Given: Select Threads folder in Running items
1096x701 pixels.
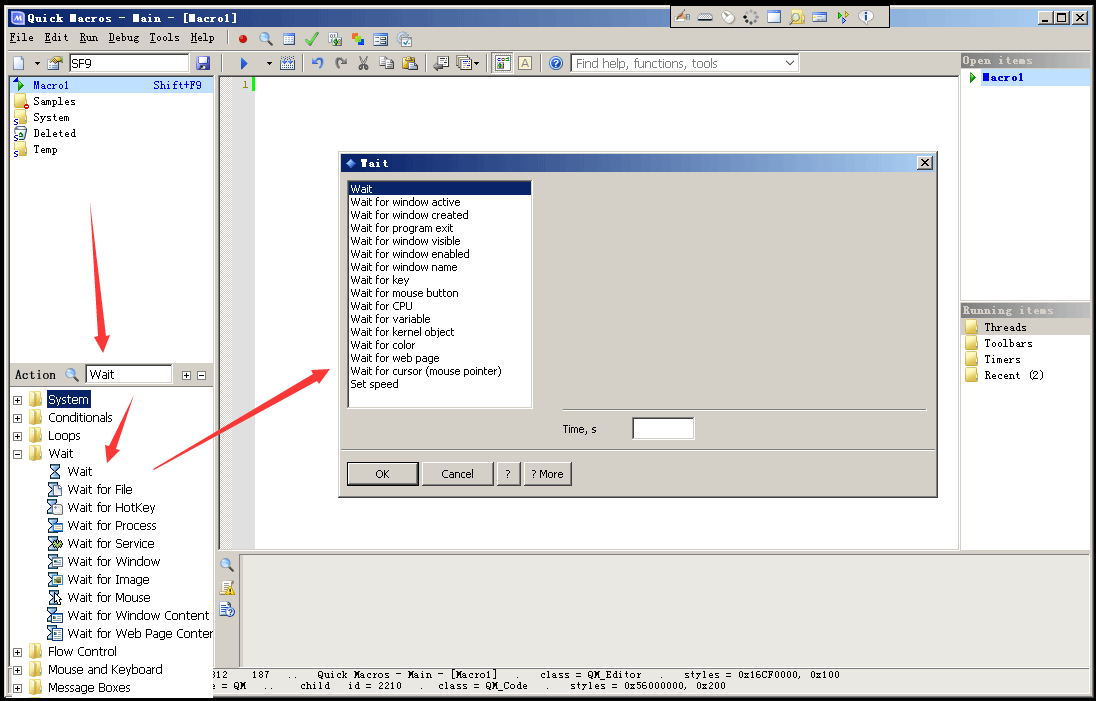Looking at the screenshot, I should (x=1004, y=327).
